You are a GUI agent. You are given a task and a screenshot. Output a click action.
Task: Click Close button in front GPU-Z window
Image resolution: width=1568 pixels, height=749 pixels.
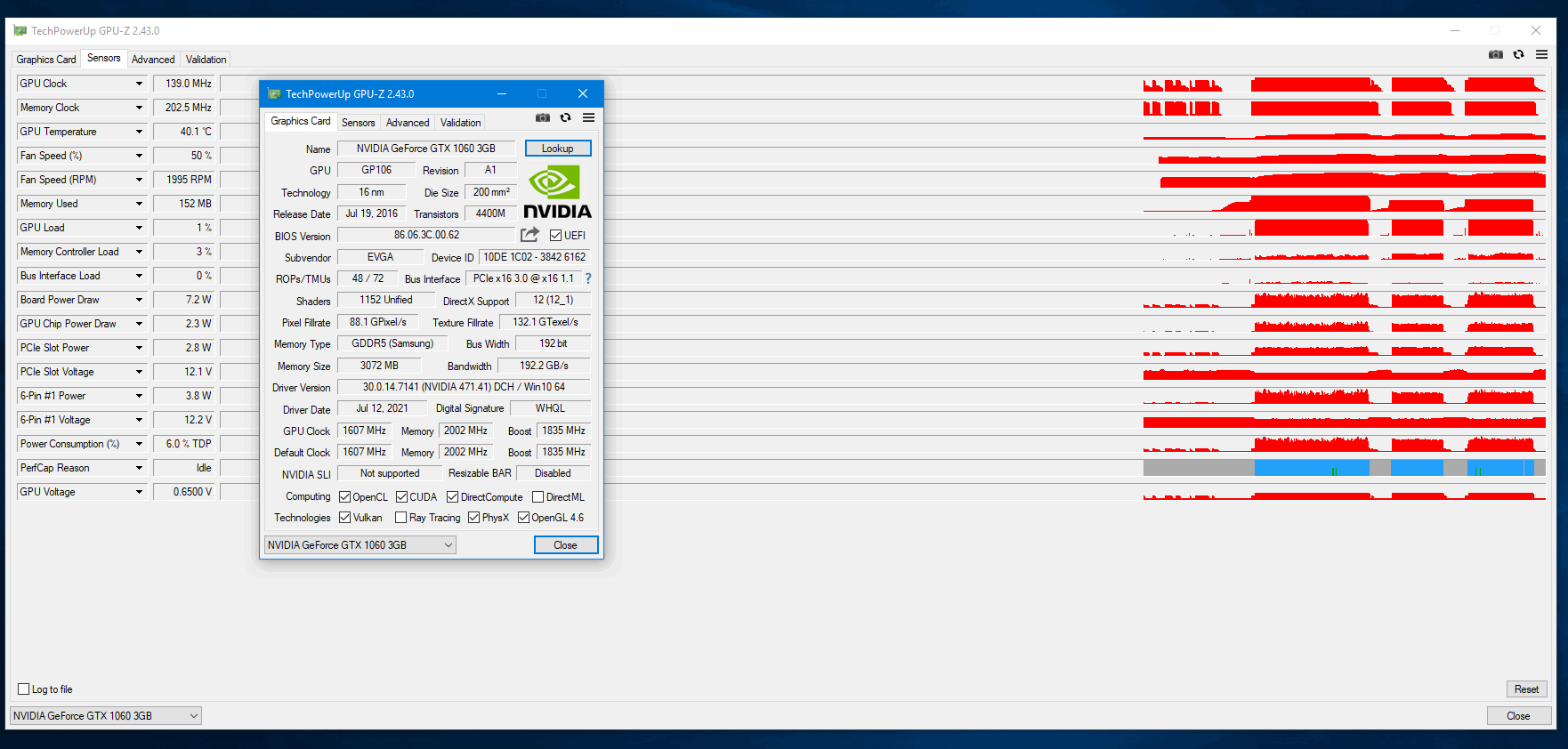tap(566, 545)
